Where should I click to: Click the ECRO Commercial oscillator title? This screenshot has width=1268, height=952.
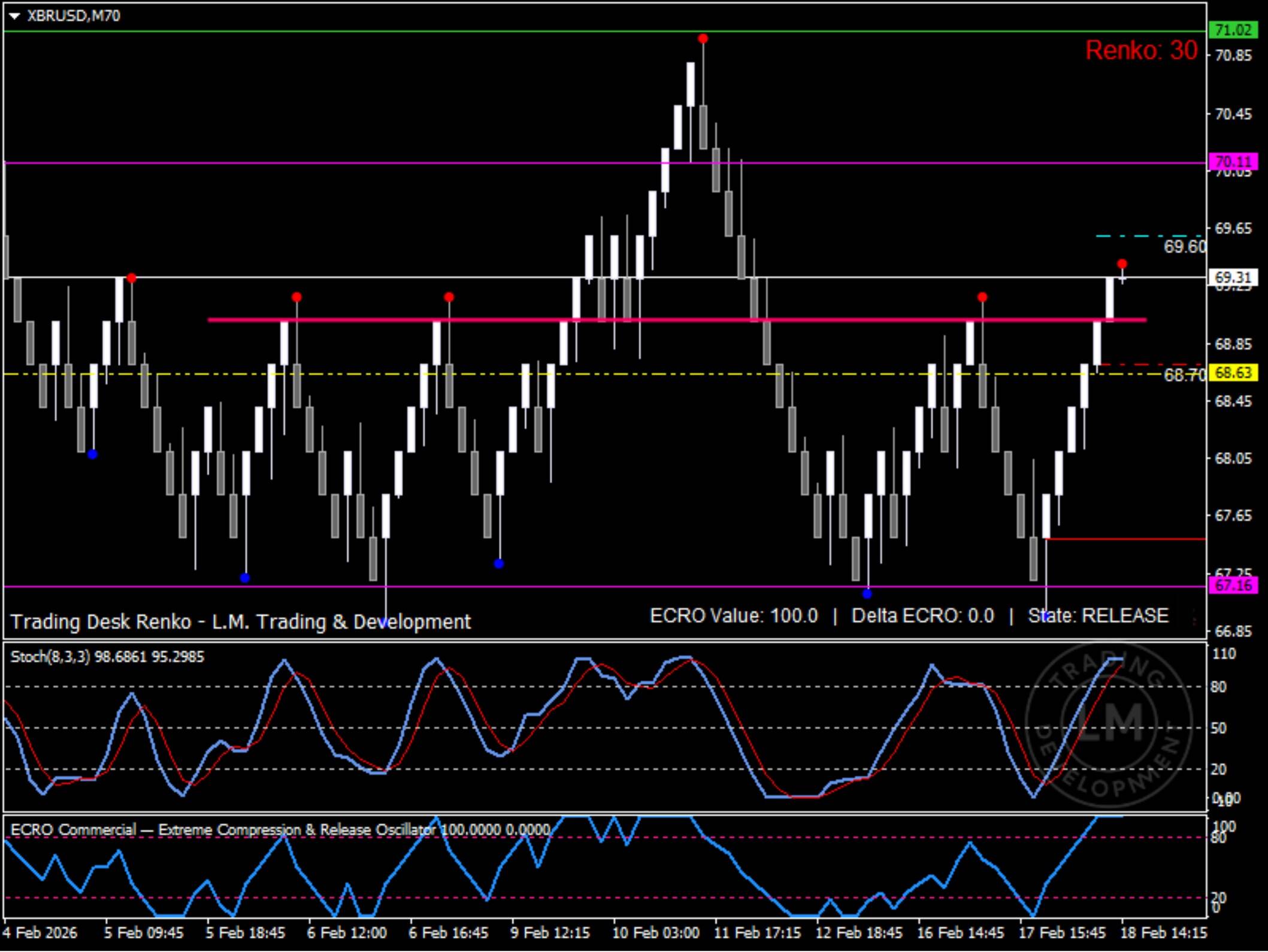(280, 830)
